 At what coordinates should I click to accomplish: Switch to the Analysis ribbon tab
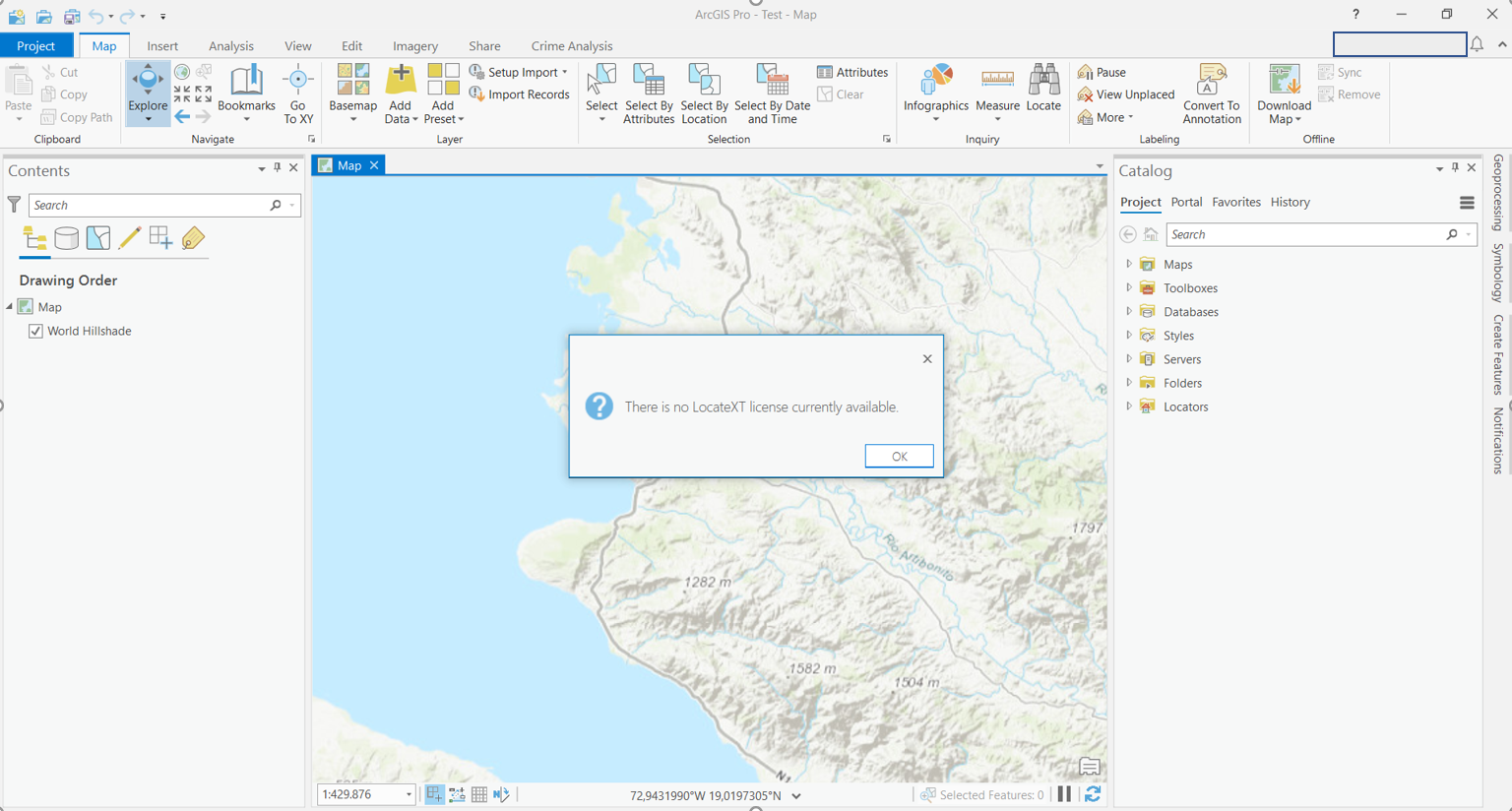230,46
